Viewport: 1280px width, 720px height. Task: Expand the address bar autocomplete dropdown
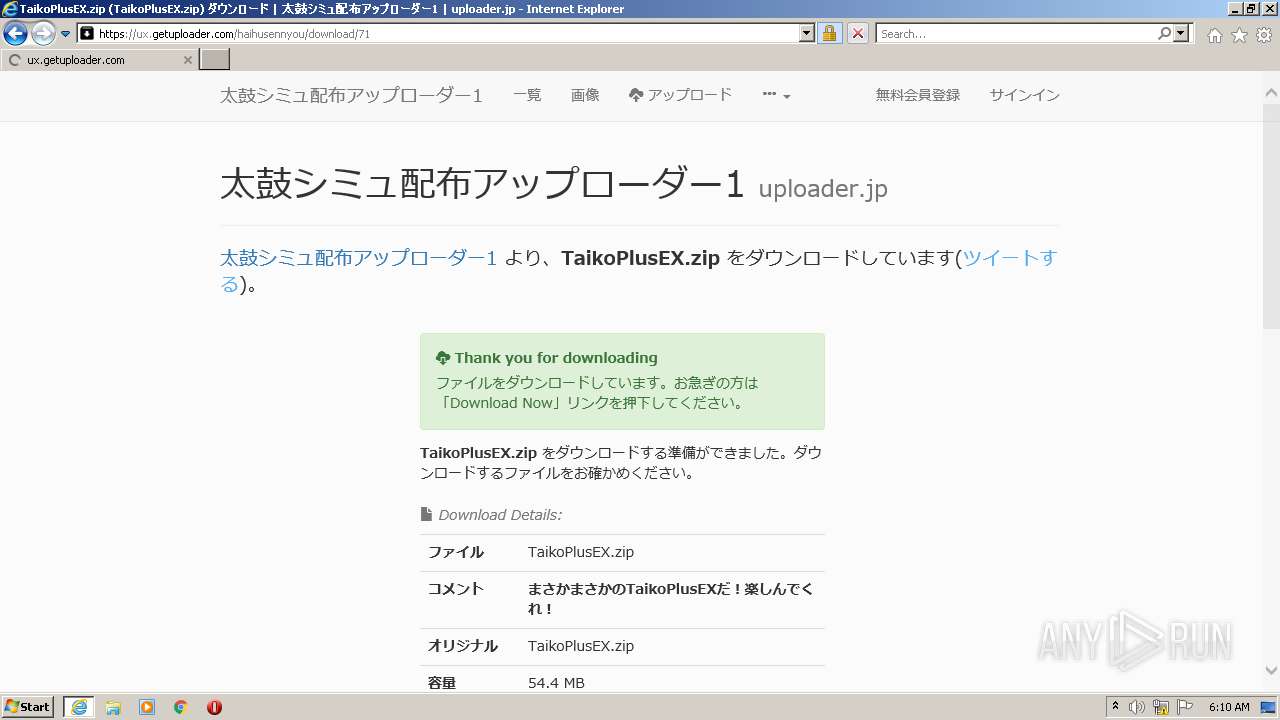pos(807,34)
